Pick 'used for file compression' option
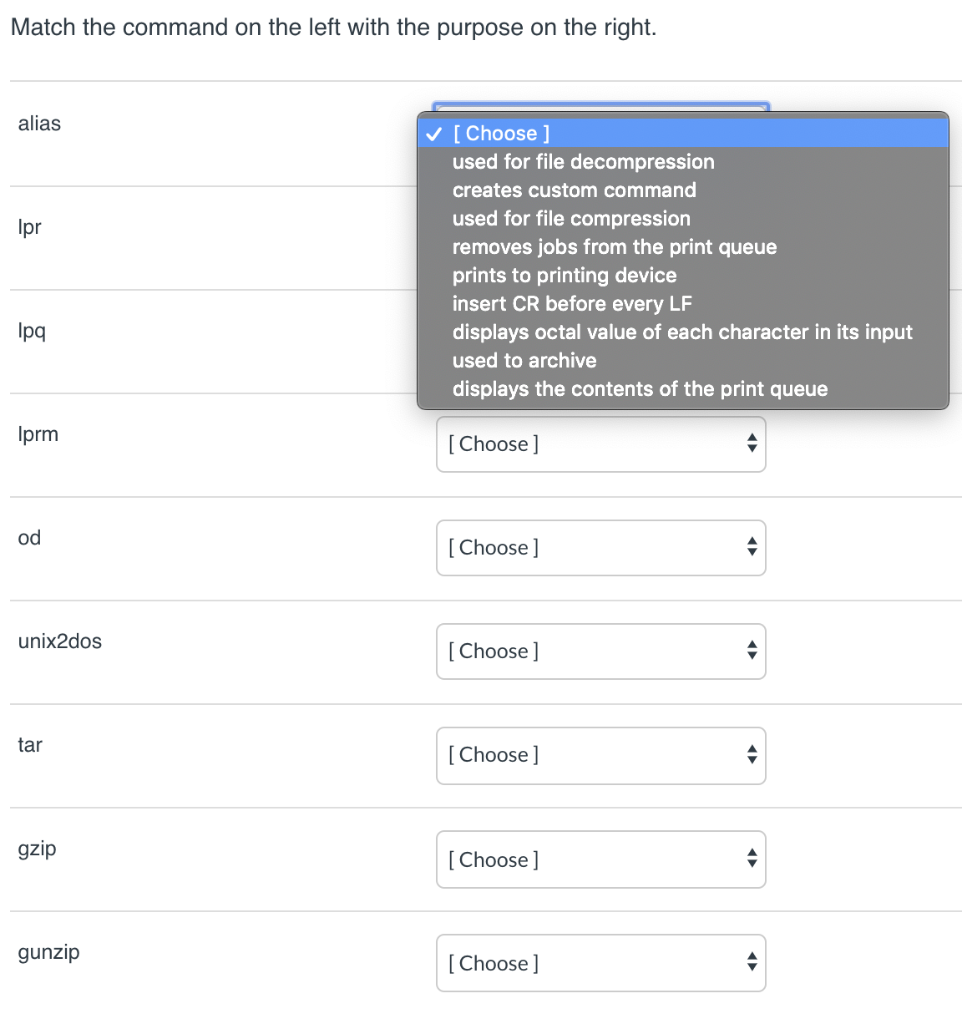The height and width of the screenshot is (1024, 962). point(571,219)
